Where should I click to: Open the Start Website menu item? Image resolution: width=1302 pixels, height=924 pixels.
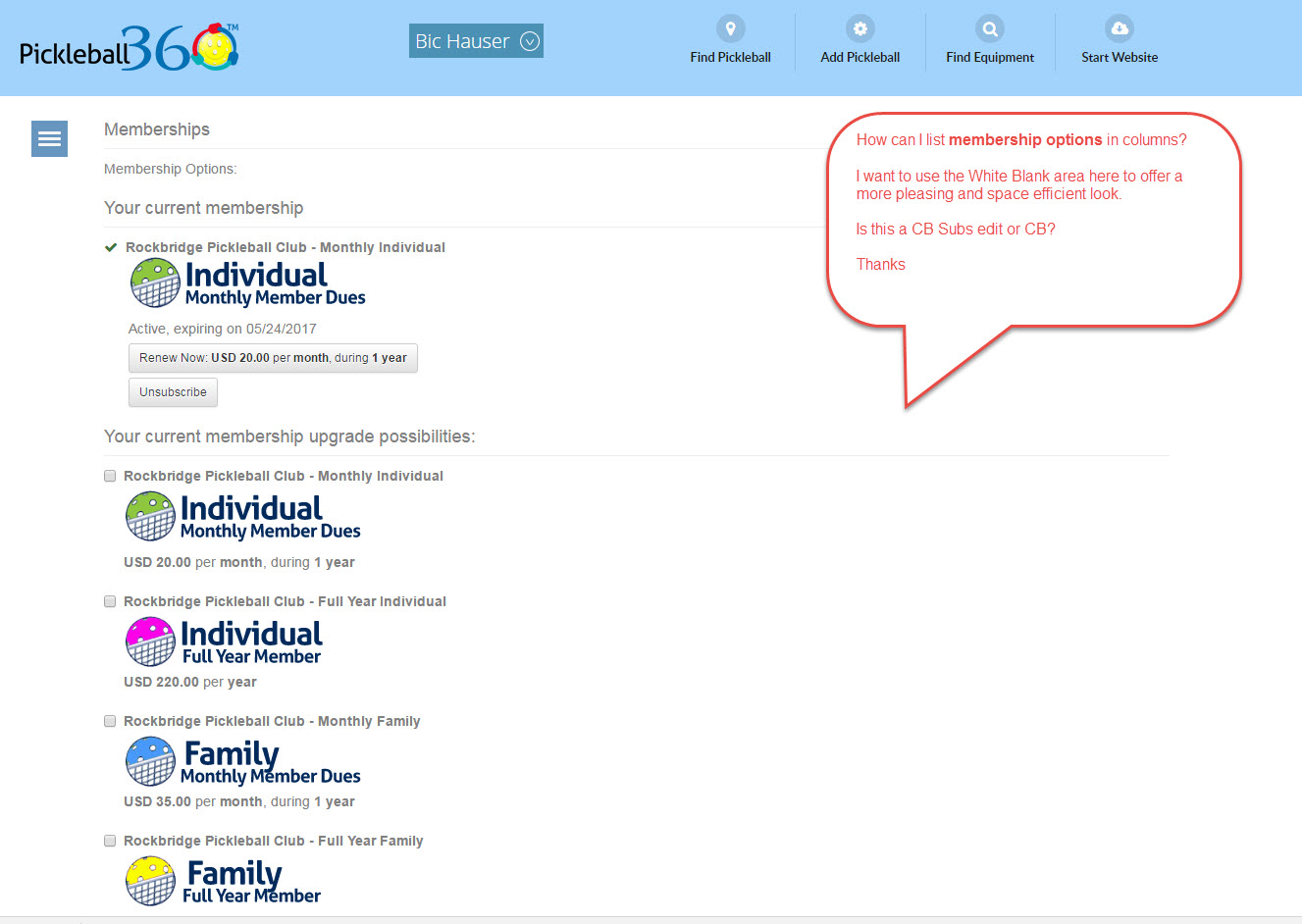tap(1120, 57)
